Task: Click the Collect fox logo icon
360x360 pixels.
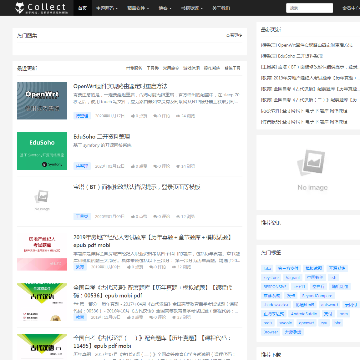Action: (20, 8)
